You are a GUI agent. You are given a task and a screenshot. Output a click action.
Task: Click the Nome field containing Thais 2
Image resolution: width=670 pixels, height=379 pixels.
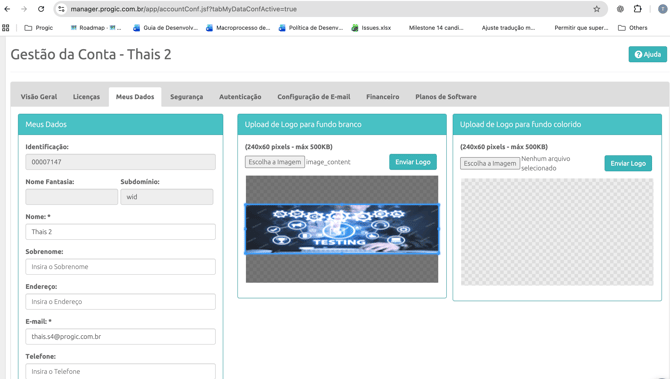pos(120,232)
